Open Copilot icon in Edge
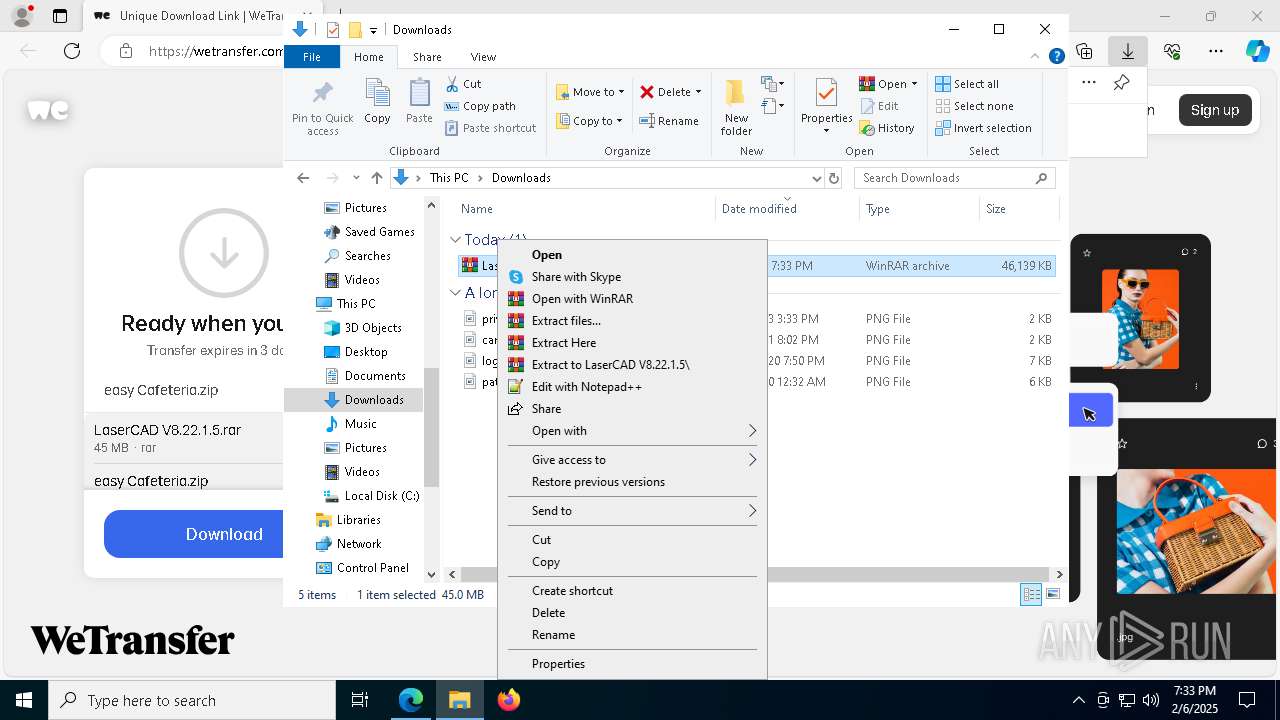 tap(1257, 51)
